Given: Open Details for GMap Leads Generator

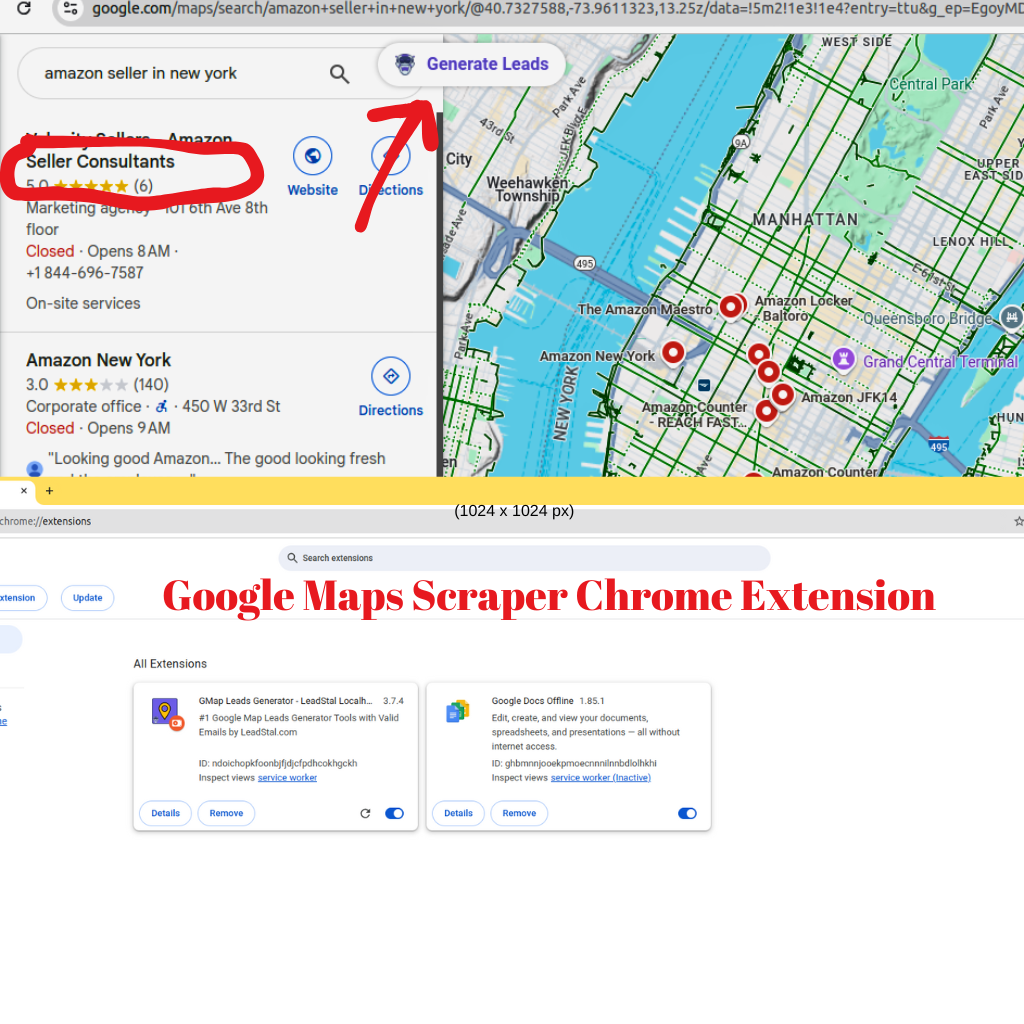Looking at the screenshot, I should 165,814.
